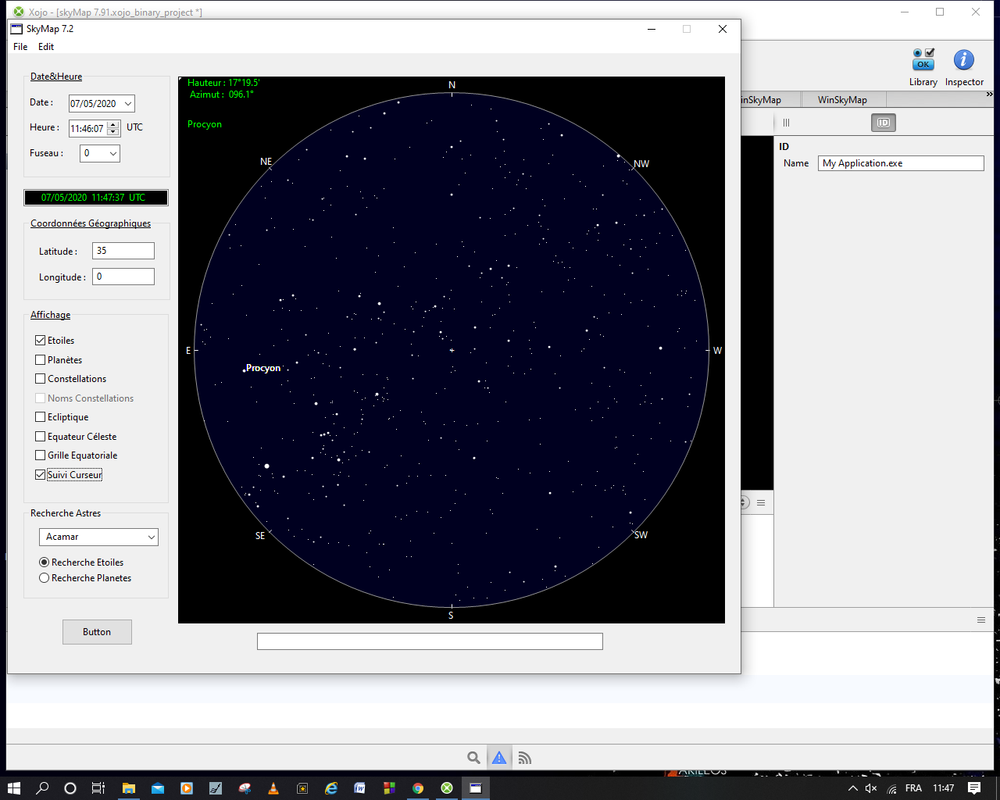The width and height of the screenshot is (1000, 800).
Task: Click the list icon beside the black preview panel
Action: [761, 503]
